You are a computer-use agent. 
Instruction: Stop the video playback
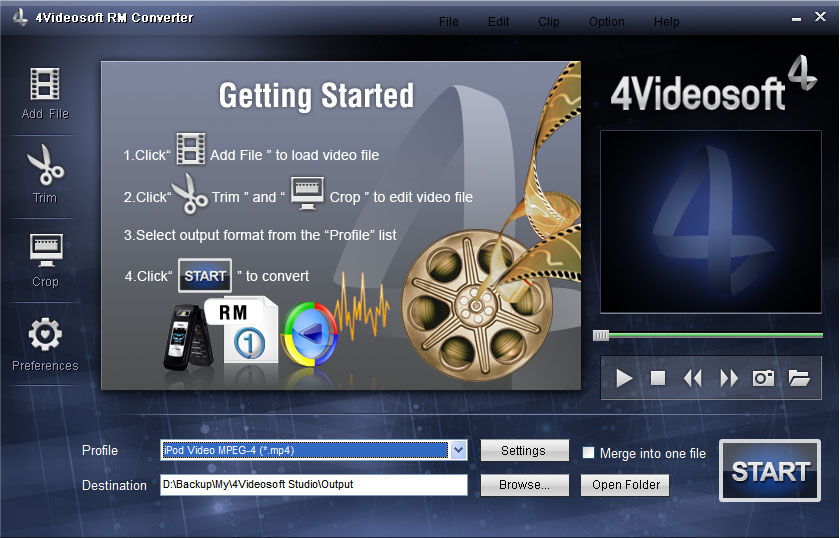(658, 378)
